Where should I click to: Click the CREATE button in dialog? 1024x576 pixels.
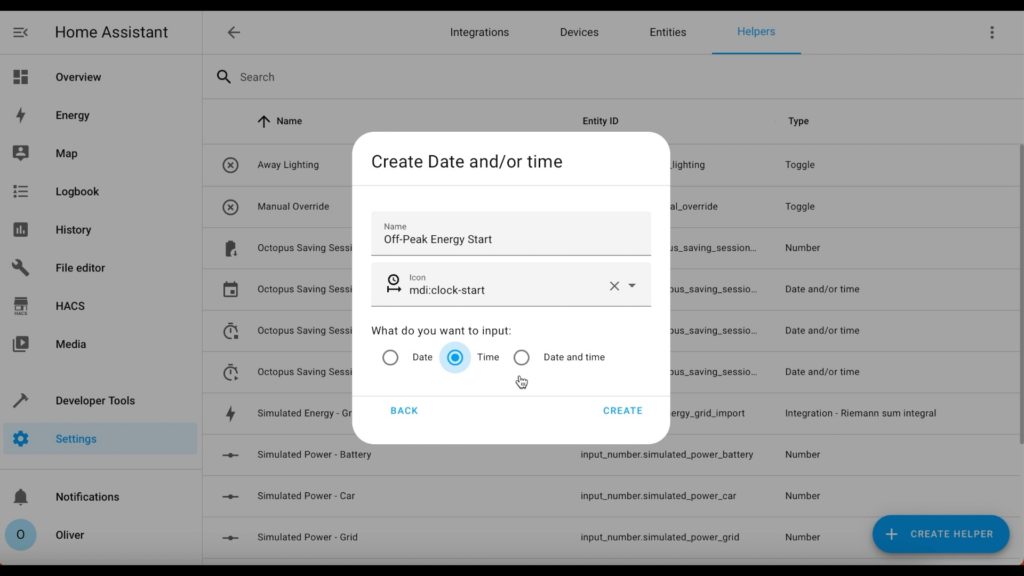click(622, 411)
